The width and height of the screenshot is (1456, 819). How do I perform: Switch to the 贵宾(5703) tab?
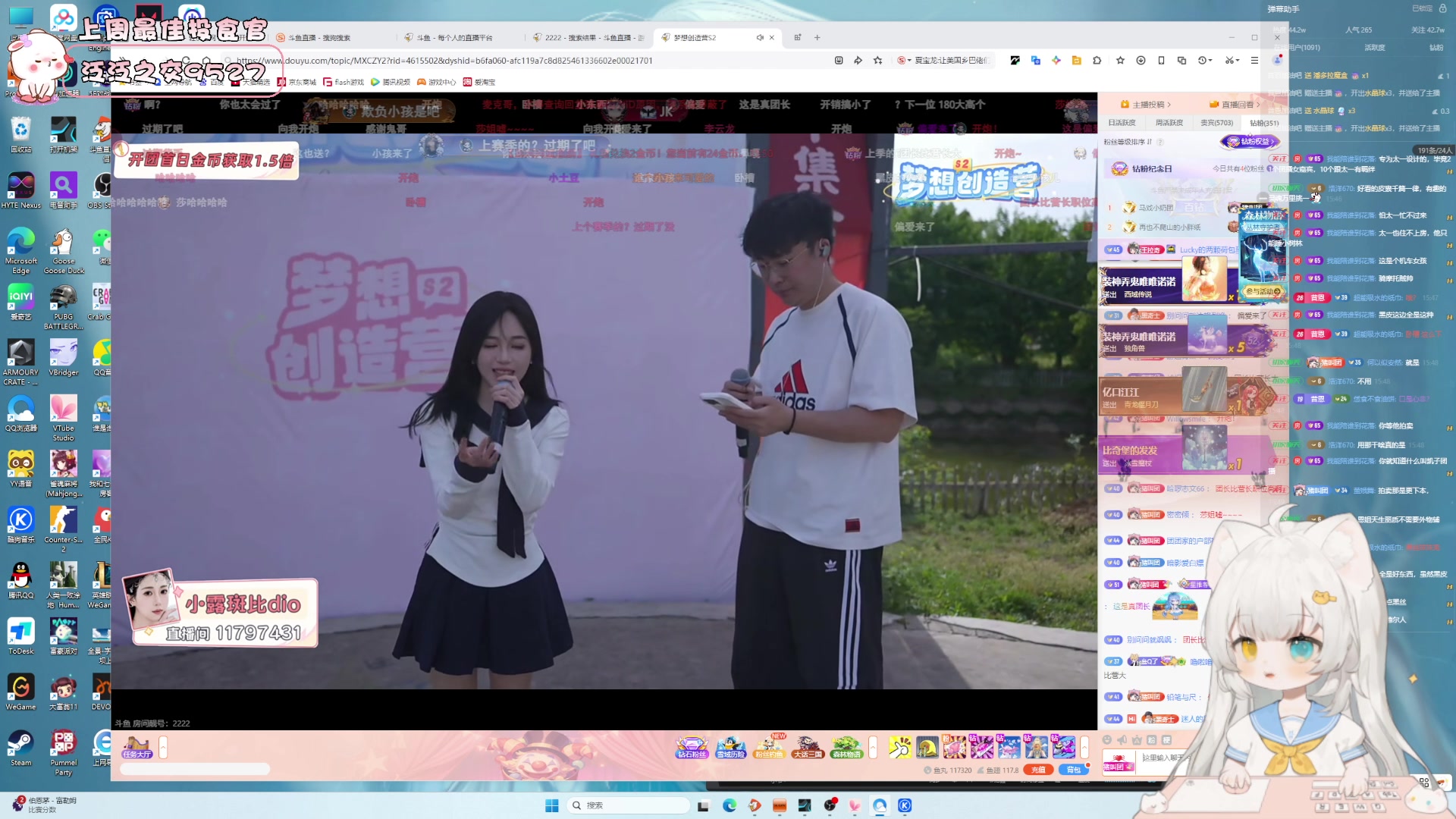click(1216, 123)
